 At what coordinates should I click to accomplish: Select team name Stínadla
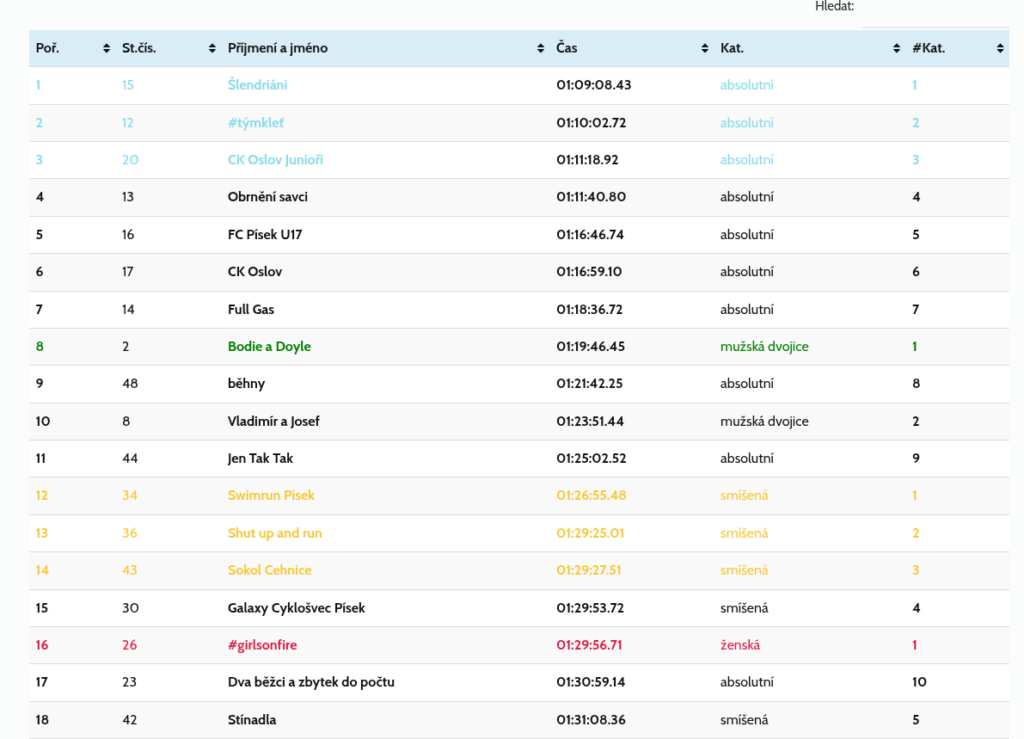point(252,720)
